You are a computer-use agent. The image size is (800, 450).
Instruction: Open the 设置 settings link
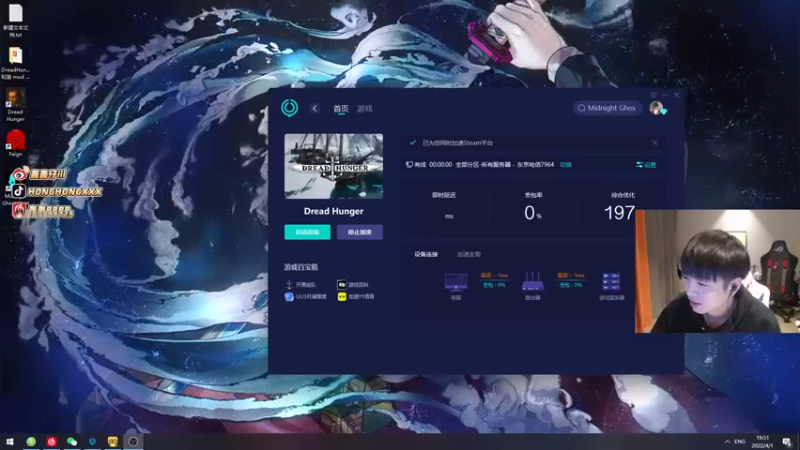(x=646, y=165)
